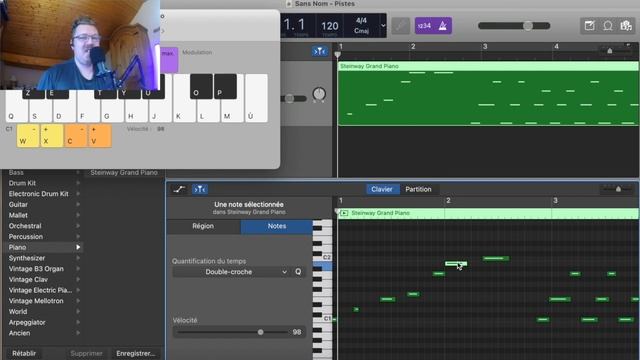Select Vintage Clav category
The image size is (640, 360).
[x=43, y=280]
